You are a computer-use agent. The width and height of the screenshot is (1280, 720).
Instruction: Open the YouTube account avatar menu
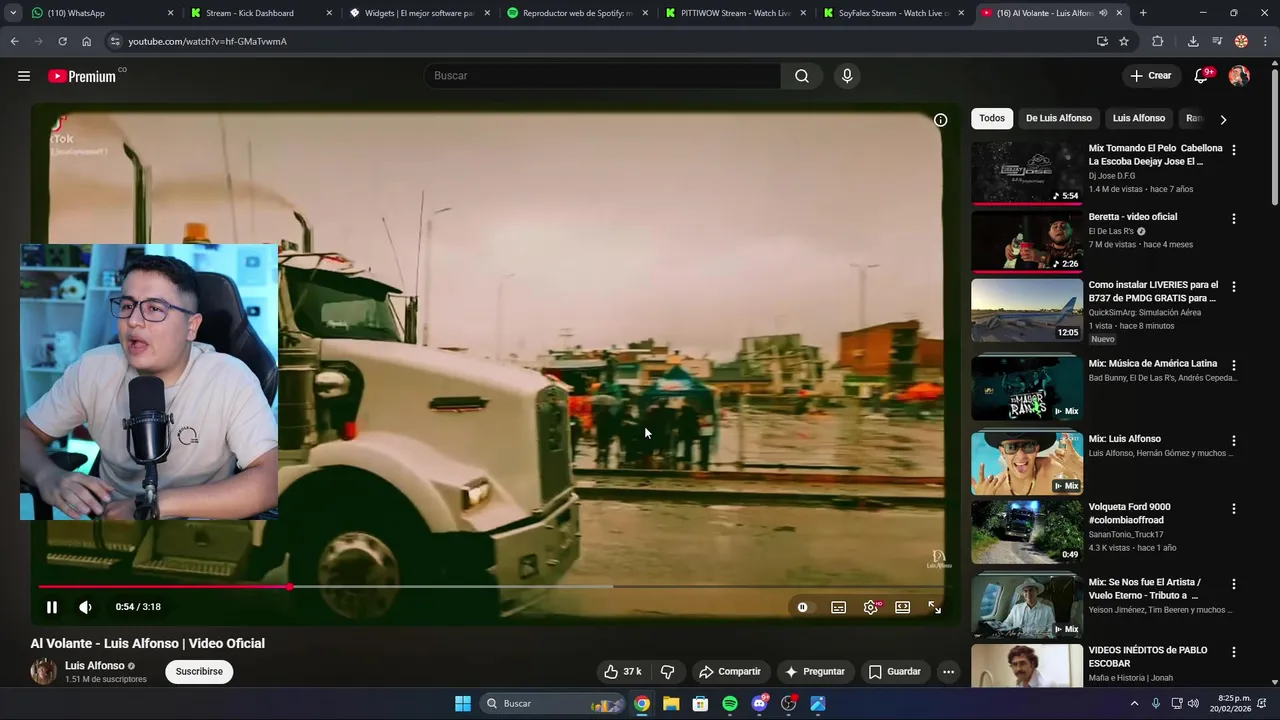1239,76
